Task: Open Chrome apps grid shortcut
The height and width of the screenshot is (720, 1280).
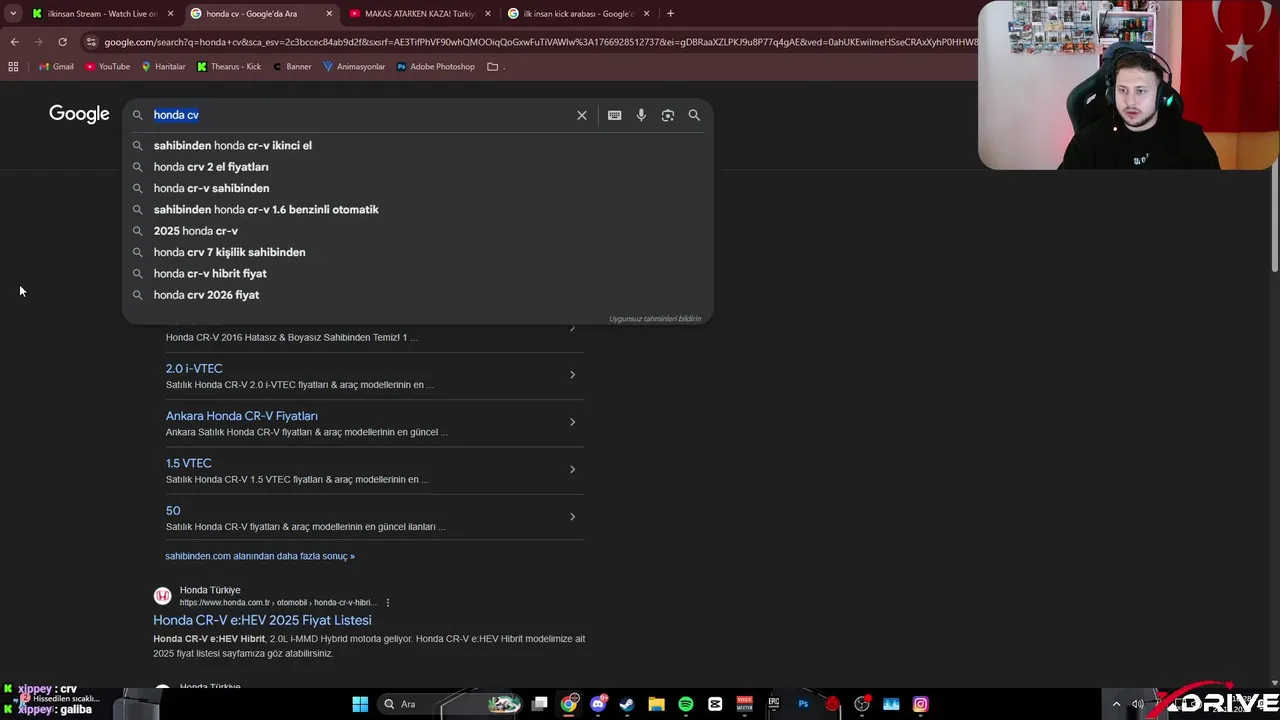Action: [13, 67]
